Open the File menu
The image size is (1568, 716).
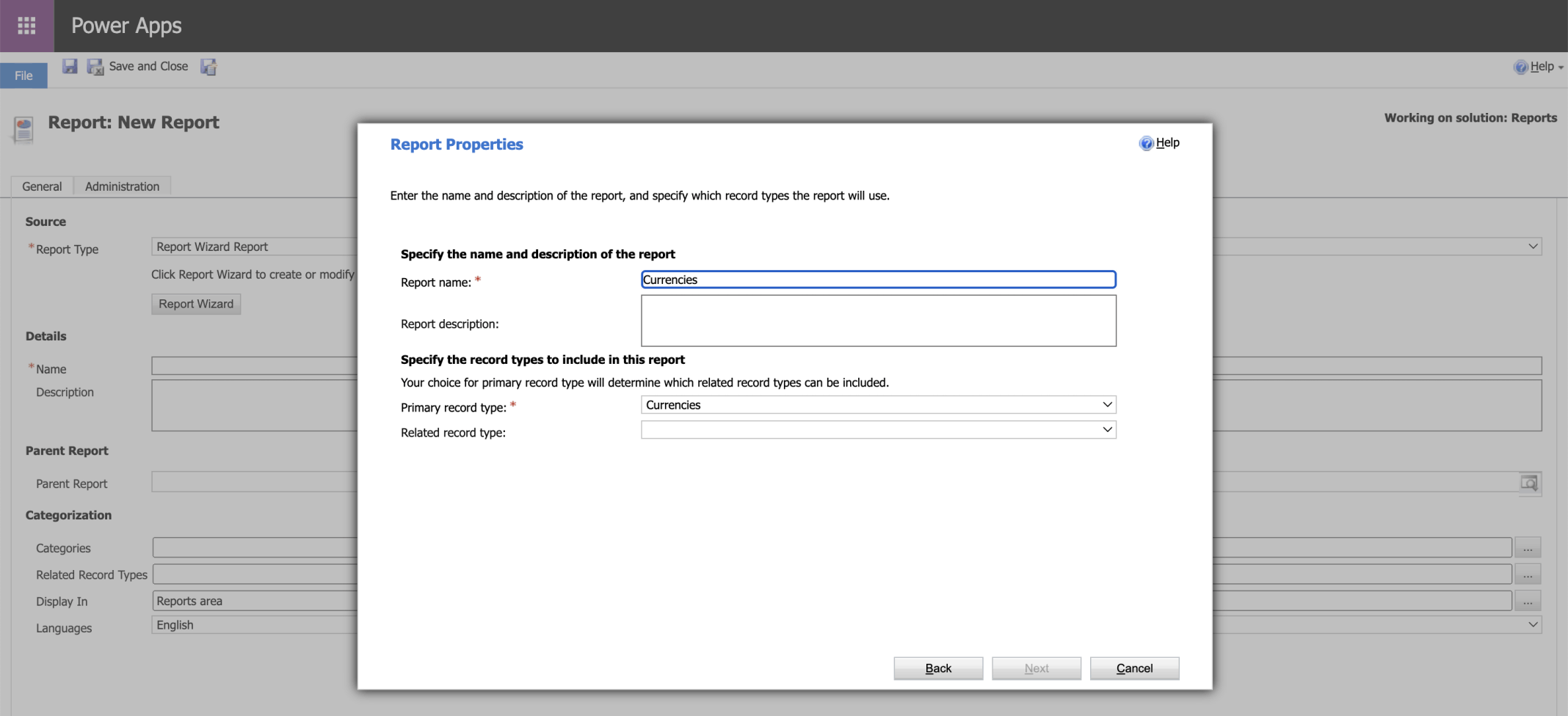[23, 76]
